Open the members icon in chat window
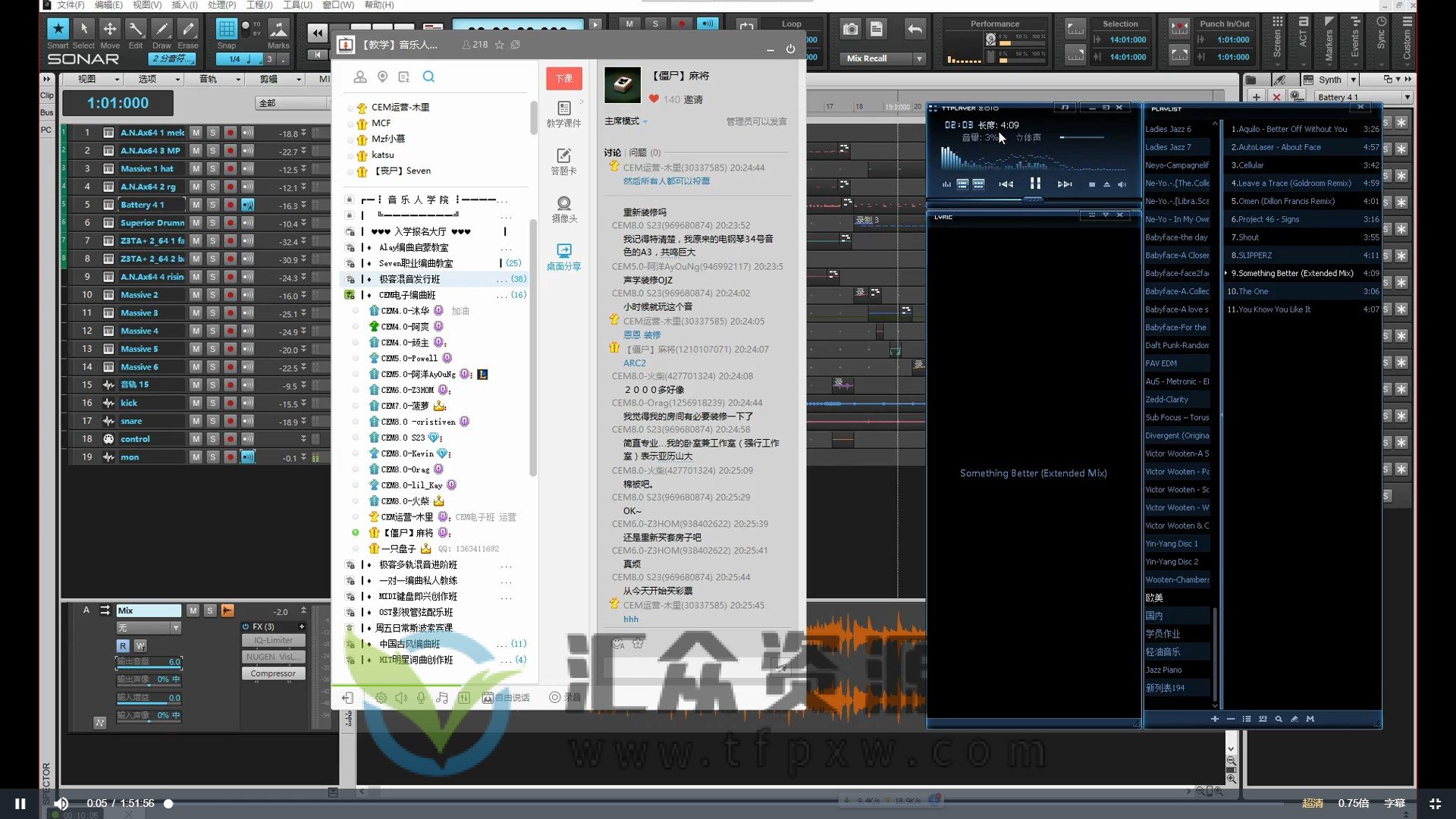 coord(360,77)
